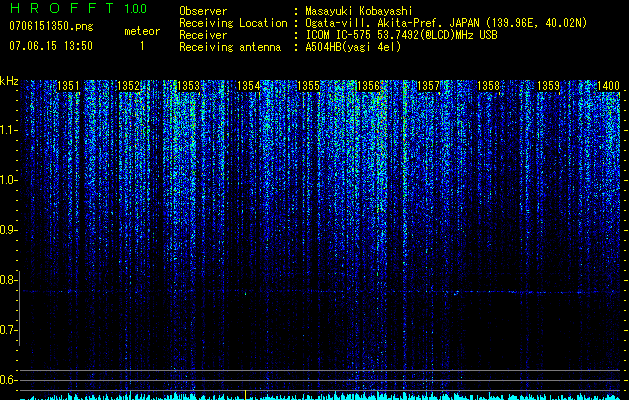Click the 0.7 kHz axis label
Screen dimensions: 629x400
point(8,330)
